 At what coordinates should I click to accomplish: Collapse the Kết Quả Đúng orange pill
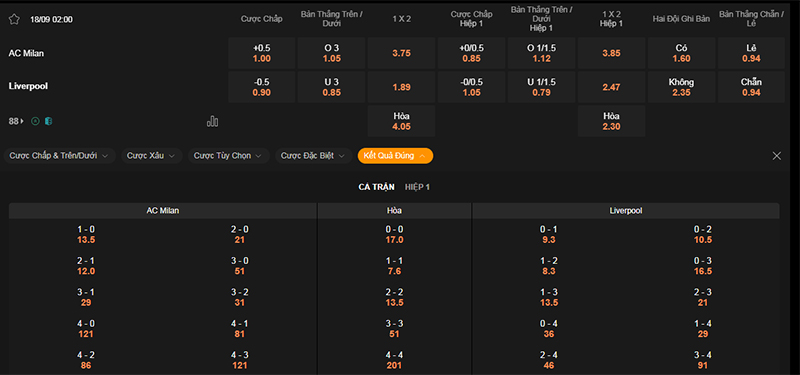[395, 156]
